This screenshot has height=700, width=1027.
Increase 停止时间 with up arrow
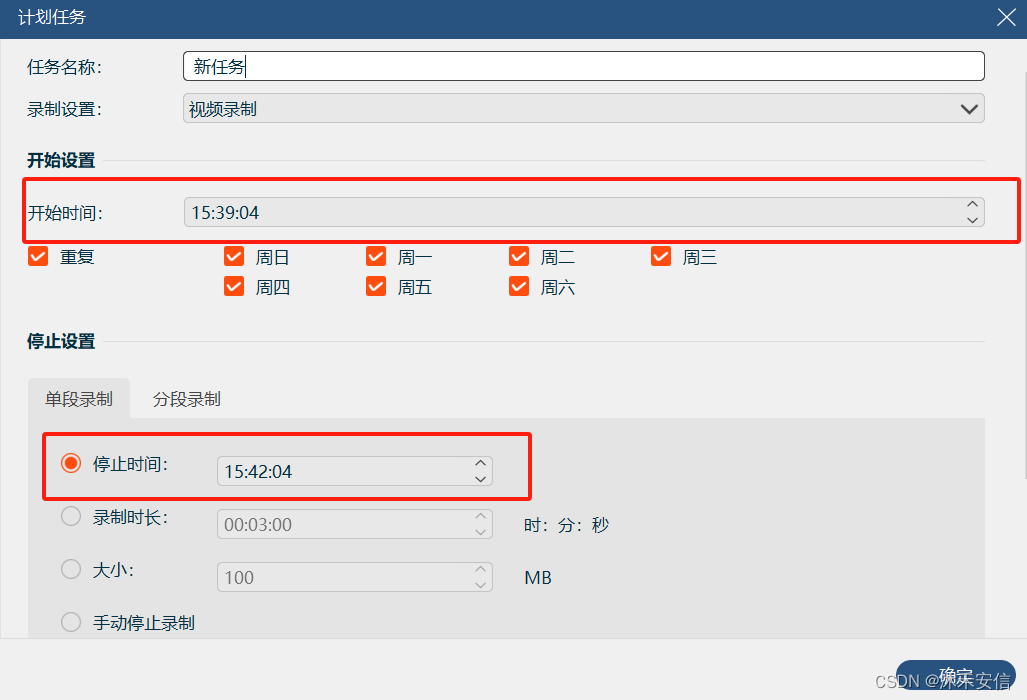480,464
